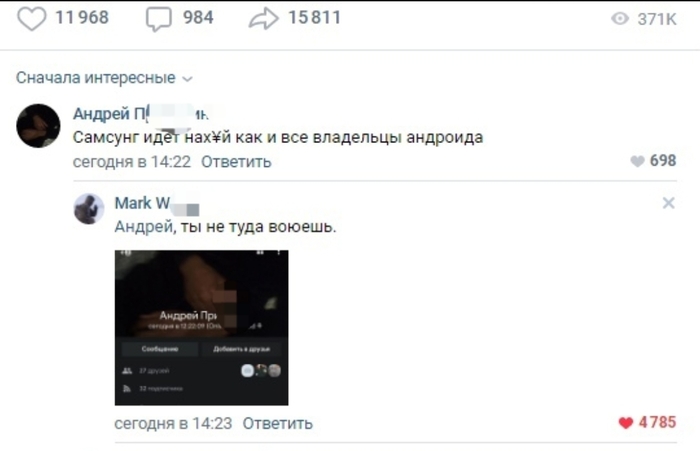Open comments via speech bubble icon

click(x=158, y=19)
